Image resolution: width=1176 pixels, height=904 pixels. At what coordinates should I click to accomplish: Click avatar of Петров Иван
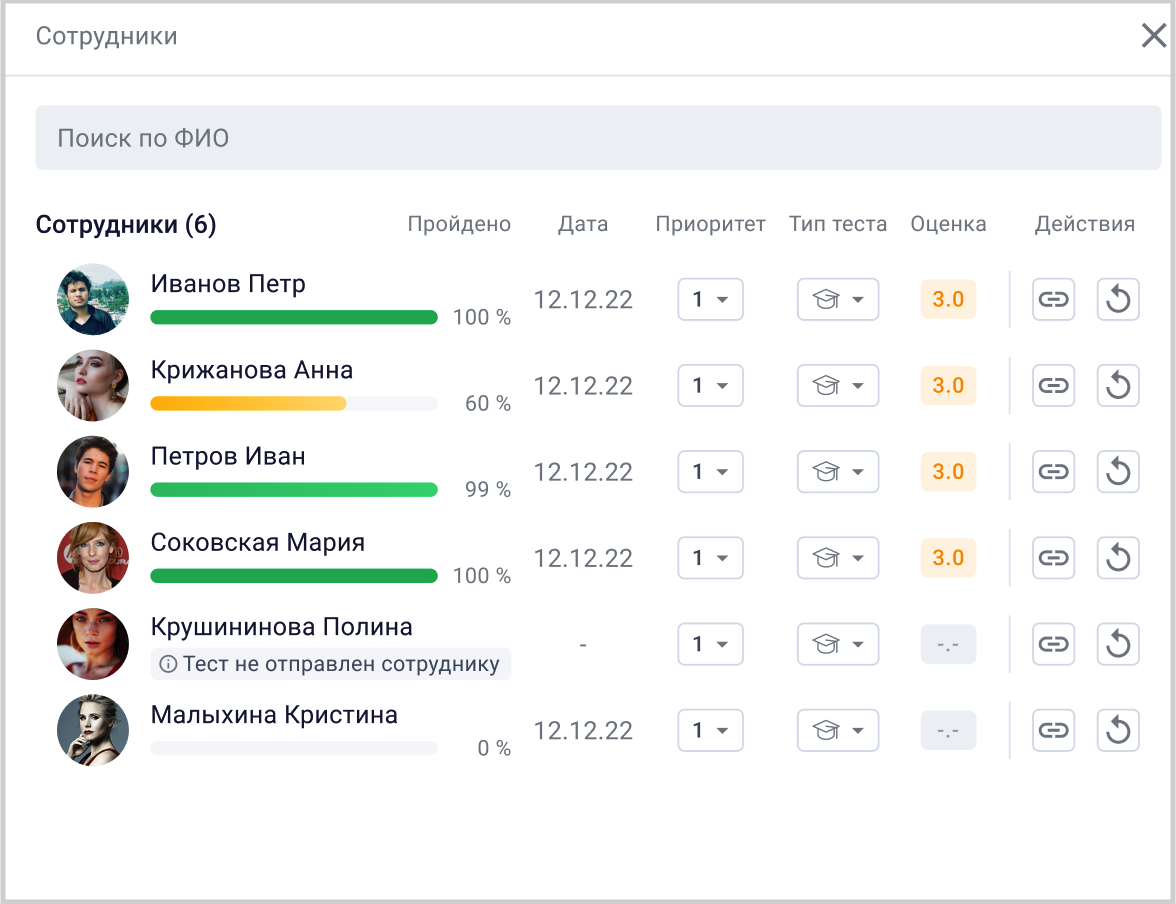(93, 471)
